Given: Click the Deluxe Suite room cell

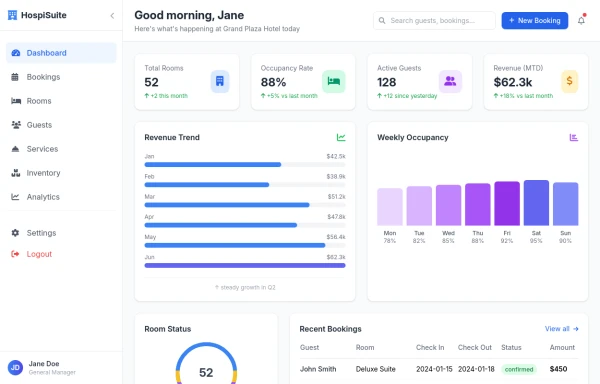Looking at the screenshot, I should [x=375, y=369].
